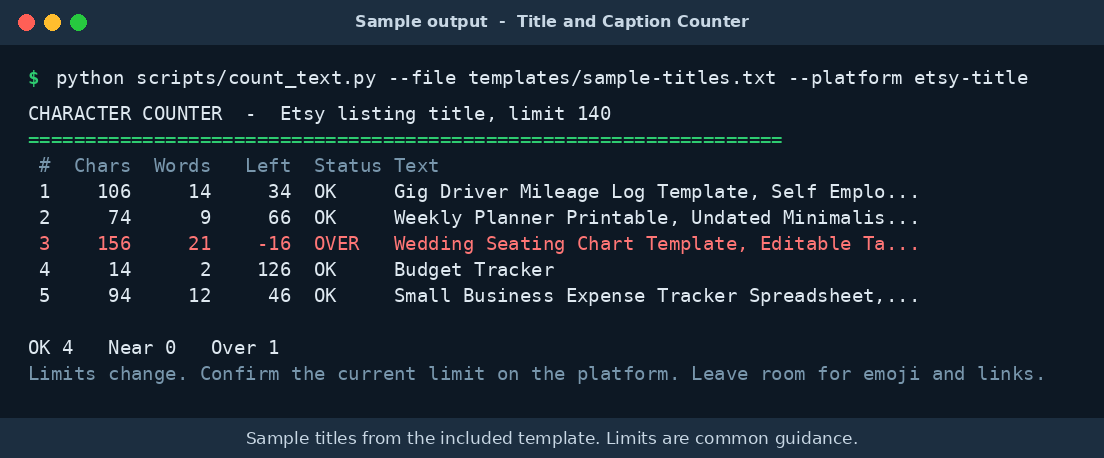1104x458 pixels.
Task: Click the '94' chars value in row 5
Action: [x=120, y=296]
